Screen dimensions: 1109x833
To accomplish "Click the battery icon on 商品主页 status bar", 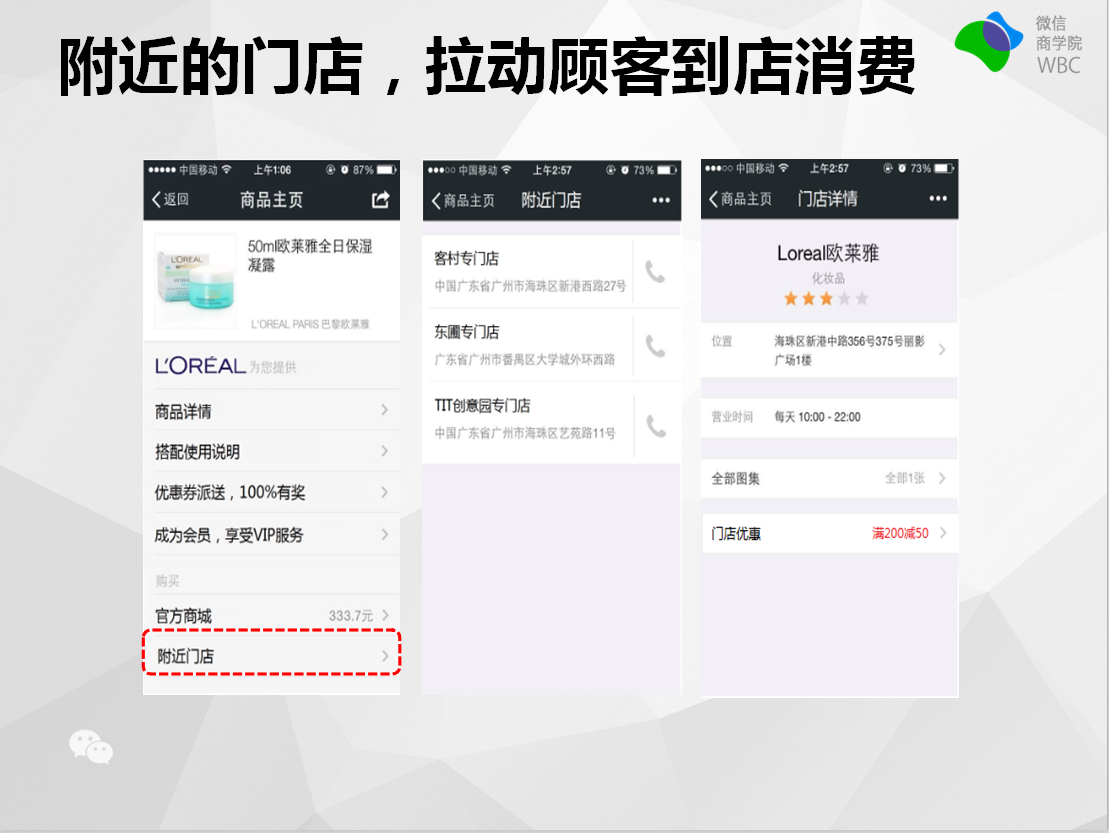I will pos(386,170).
